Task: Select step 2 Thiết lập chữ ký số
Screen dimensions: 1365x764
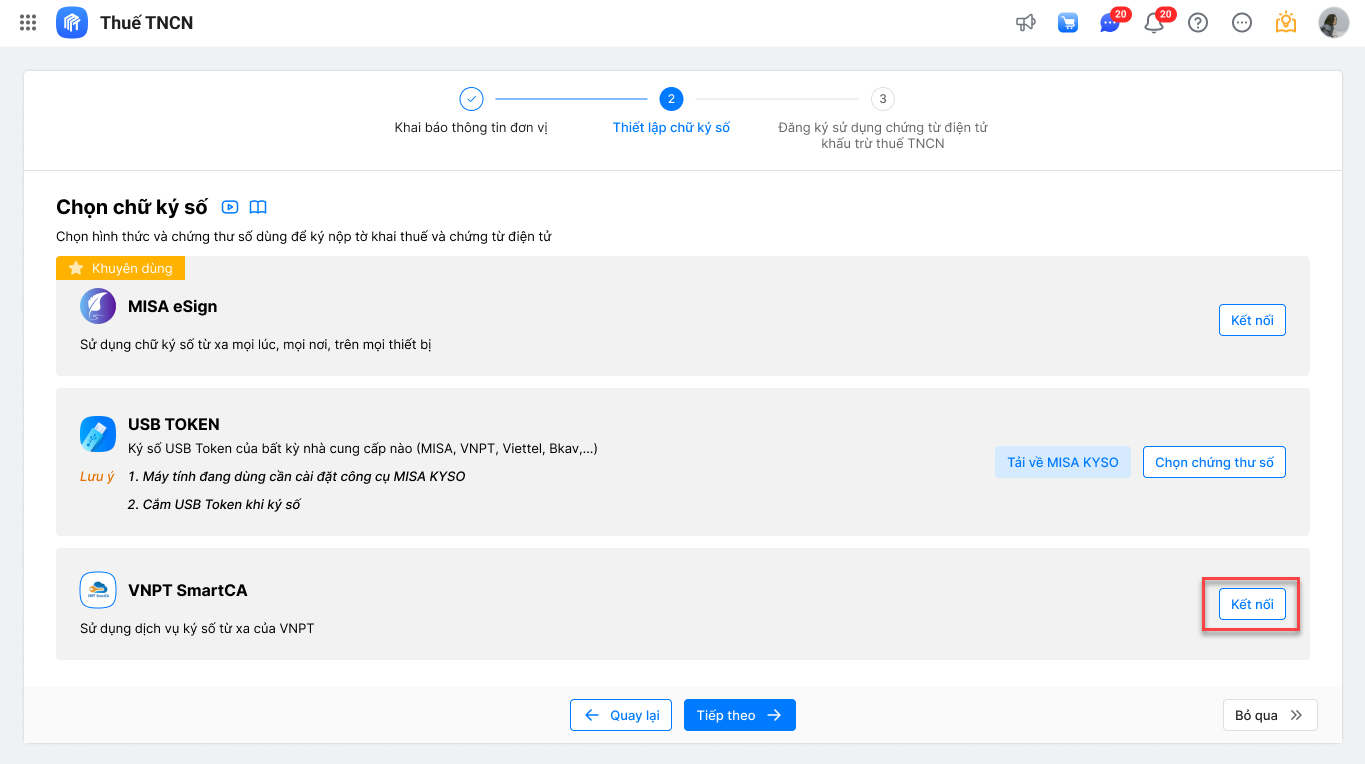Action: [x=671, y=99]
